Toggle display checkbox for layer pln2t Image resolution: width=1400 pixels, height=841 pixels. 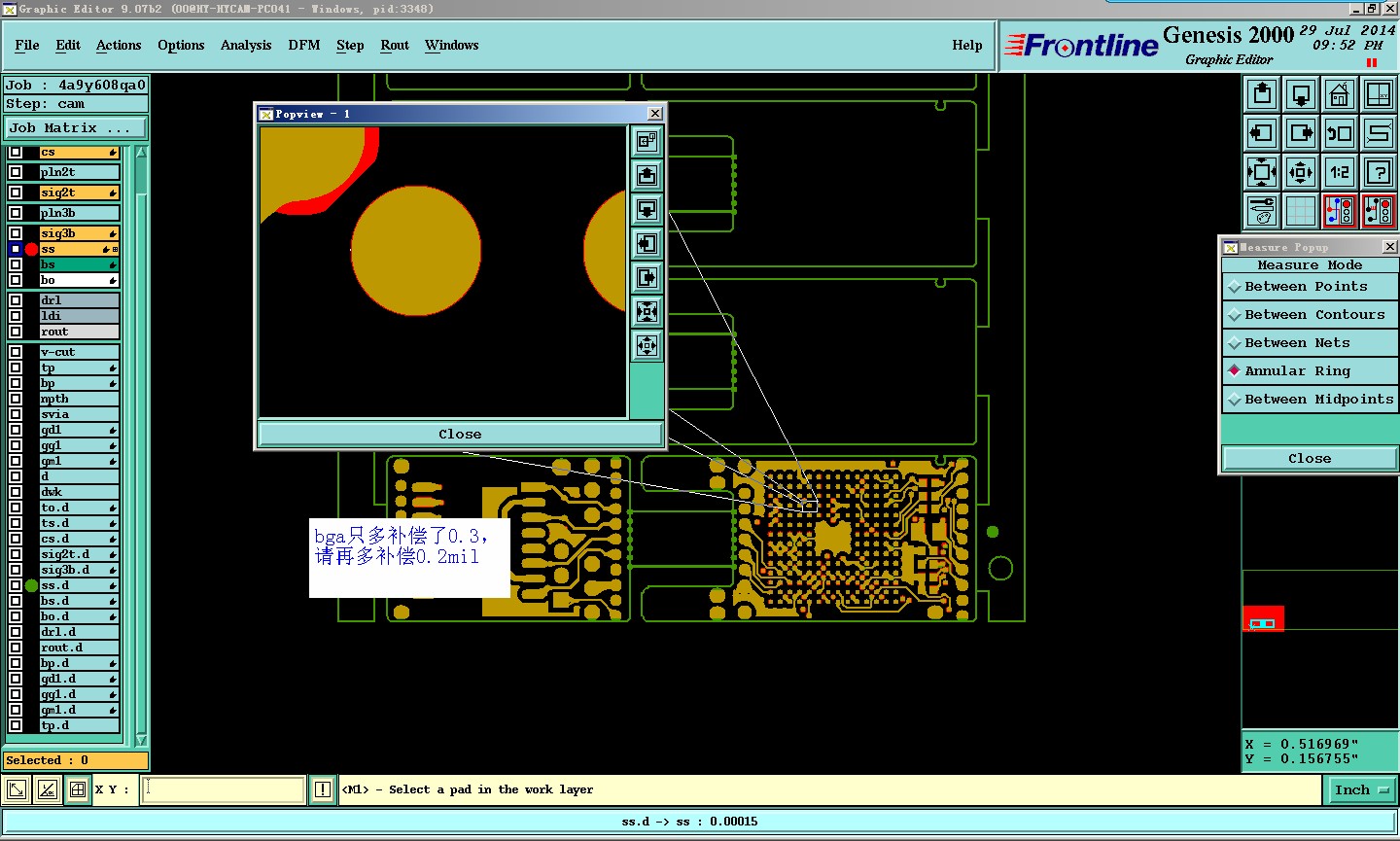point(16,172)
